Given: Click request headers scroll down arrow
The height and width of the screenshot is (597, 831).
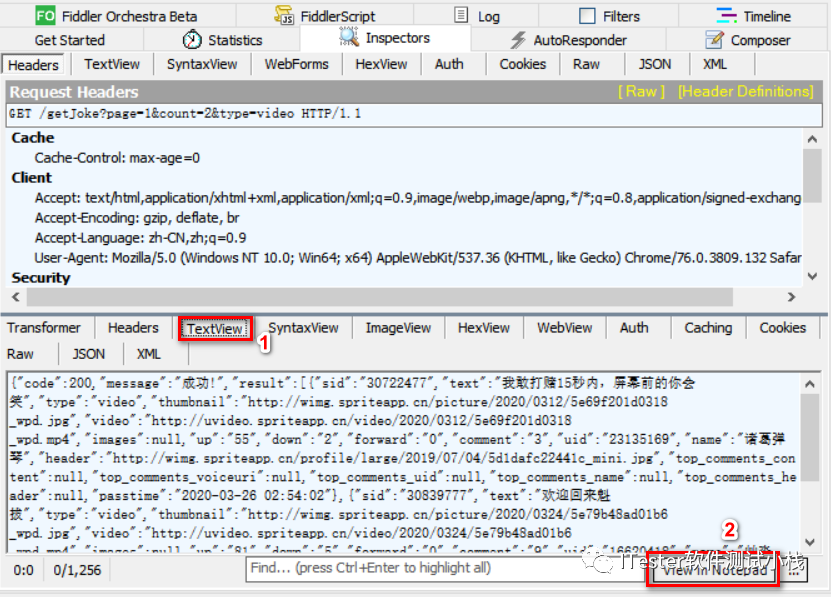Looking at the screenshot, I should coord(812,276).
